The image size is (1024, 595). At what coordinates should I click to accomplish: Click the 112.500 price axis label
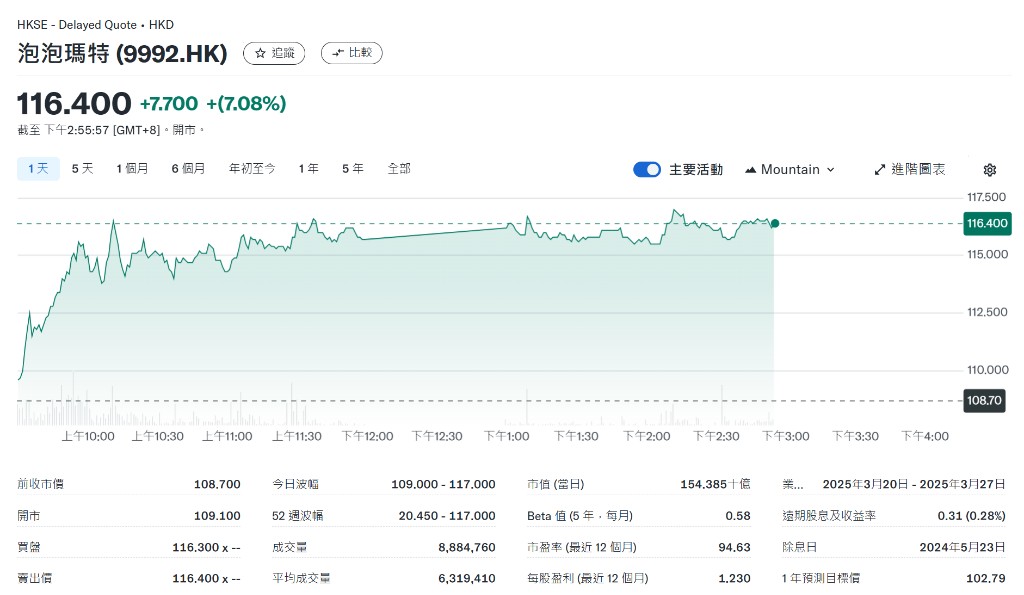tap(987, 312)
